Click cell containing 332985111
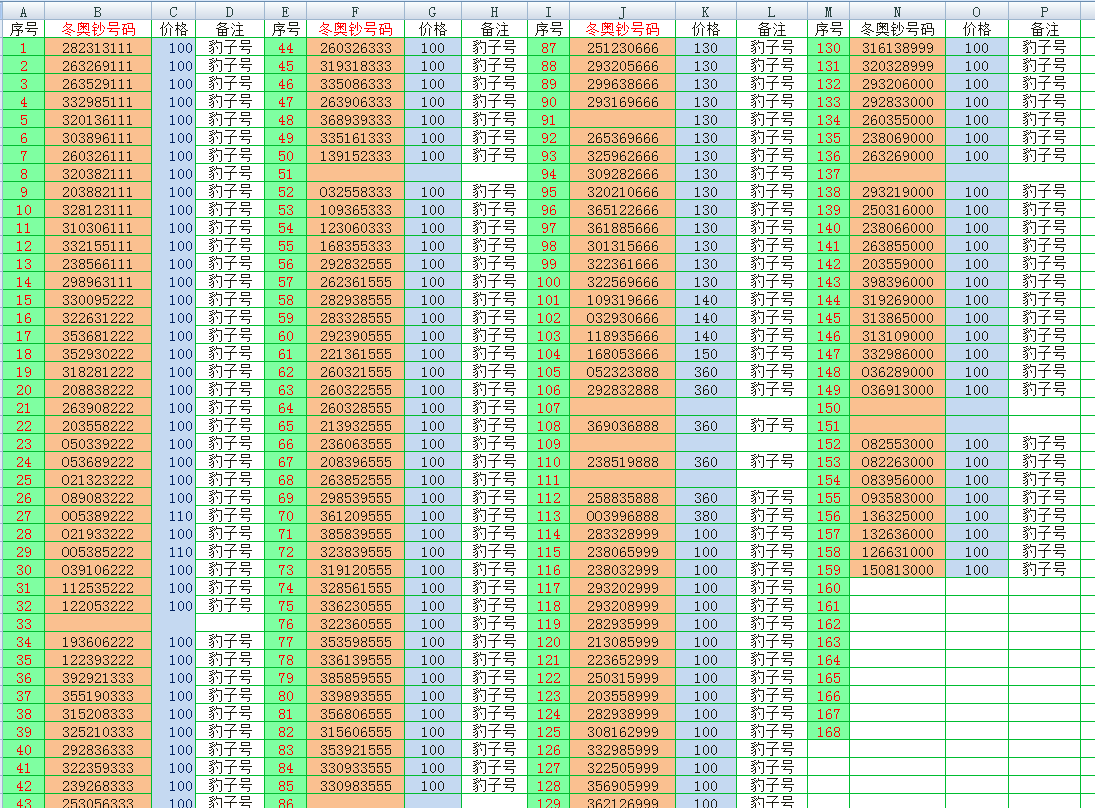This screenshot has height=808, width=1095. (x=98, y=102)
